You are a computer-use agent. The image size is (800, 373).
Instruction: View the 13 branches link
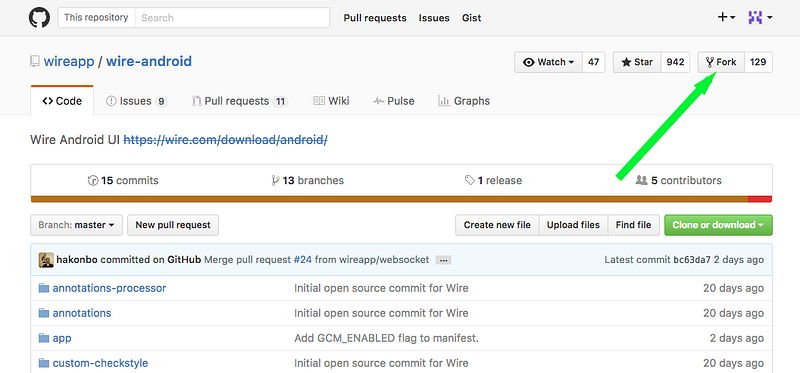tap(308, 180)
